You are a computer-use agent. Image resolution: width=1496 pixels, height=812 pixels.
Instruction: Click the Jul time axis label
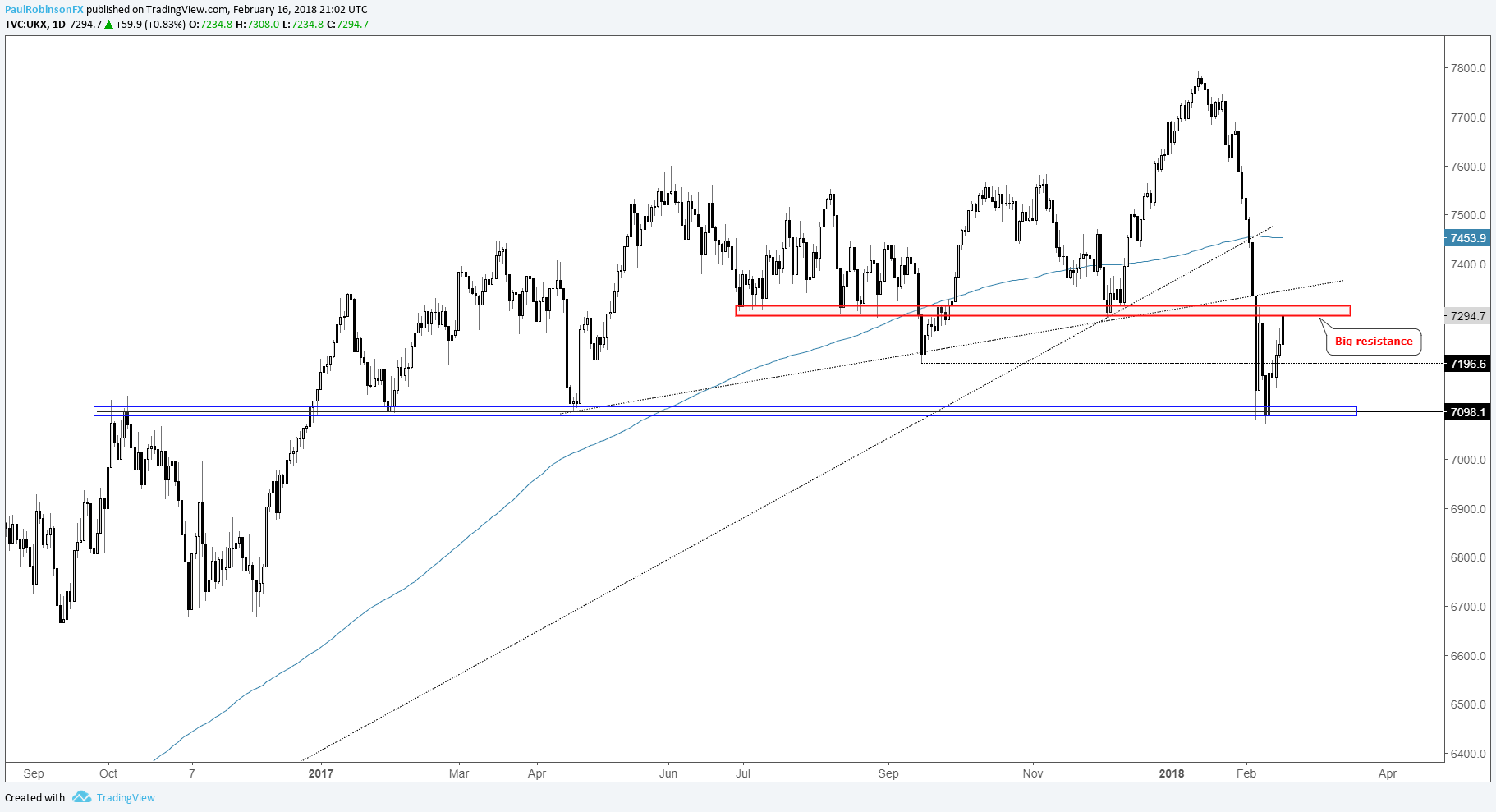(743, 773)
